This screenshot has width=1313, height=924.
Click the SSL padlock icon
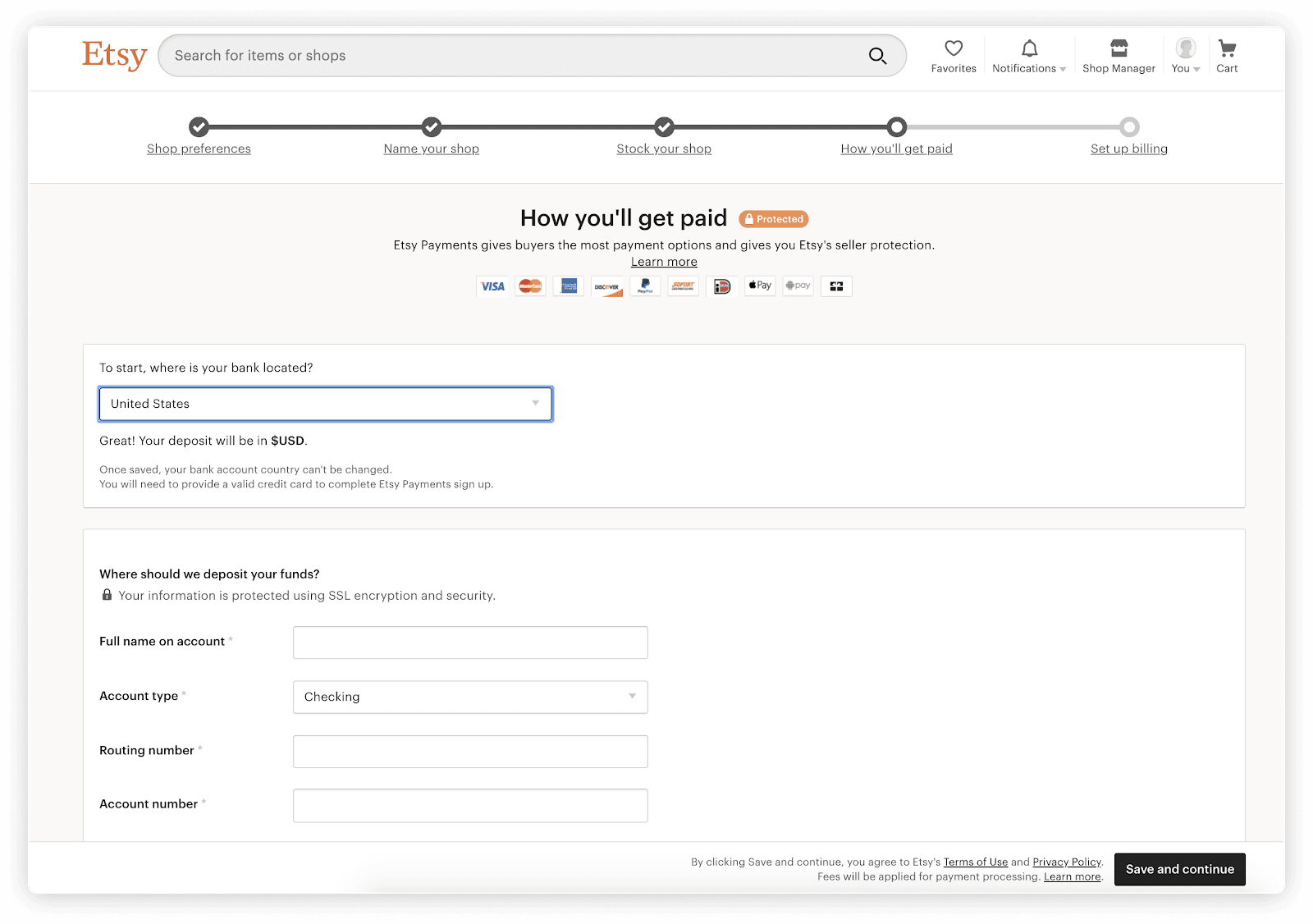point(107,595)
